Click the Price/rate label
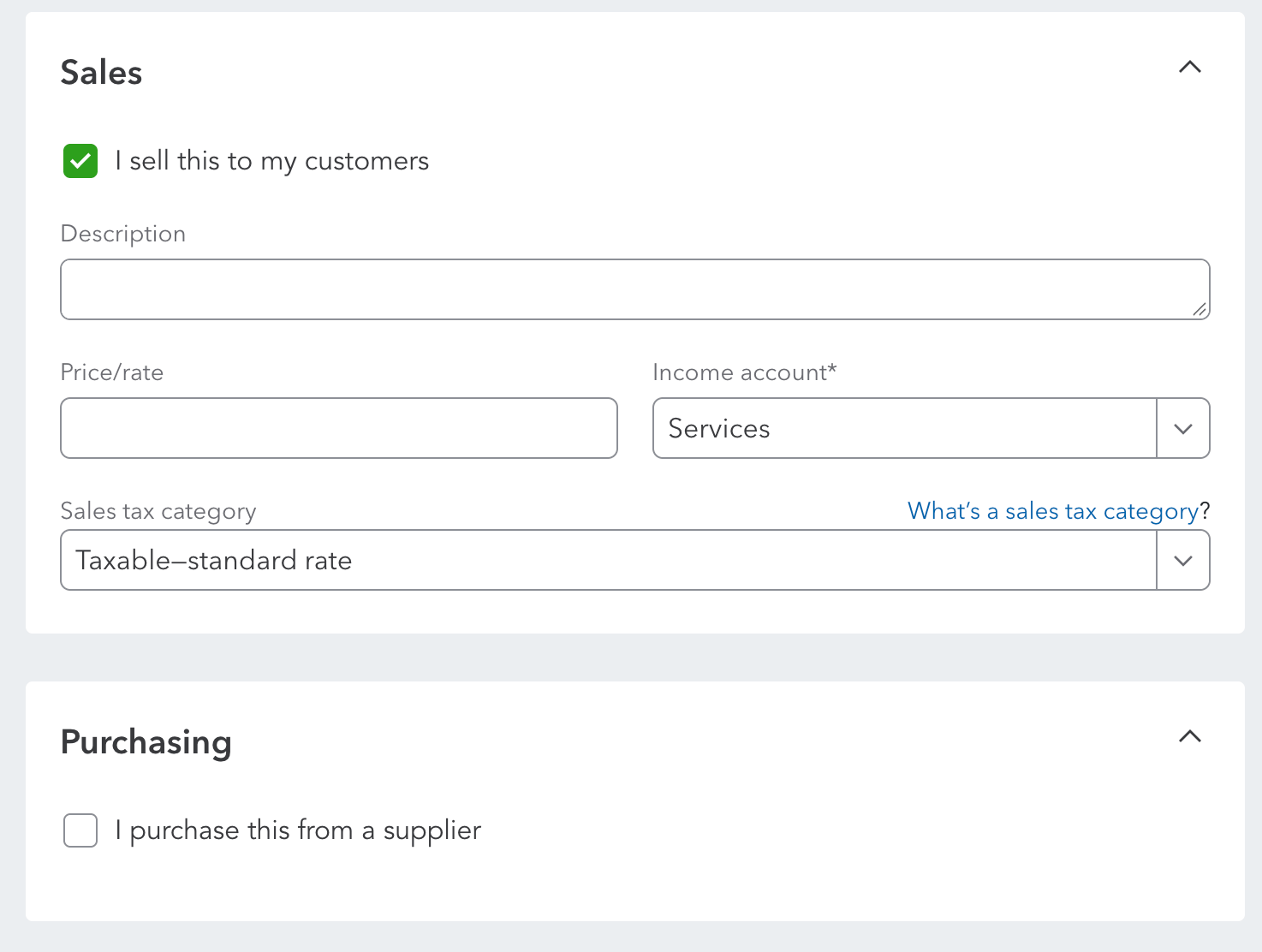This screenshot has width=1262, height=952. [x=112, y=372]
